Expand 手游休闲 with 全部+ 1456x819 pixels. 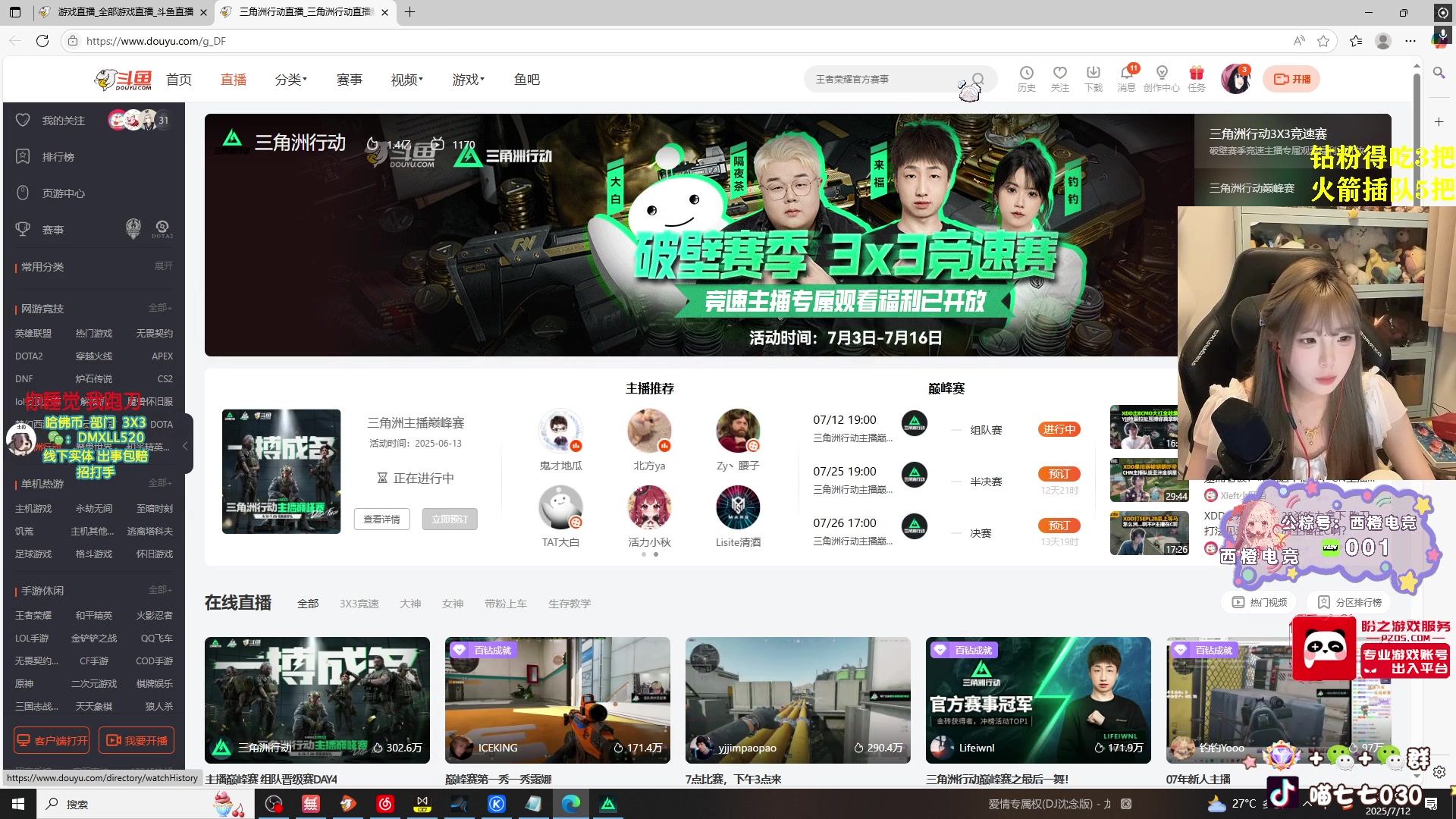click(160, 590)
